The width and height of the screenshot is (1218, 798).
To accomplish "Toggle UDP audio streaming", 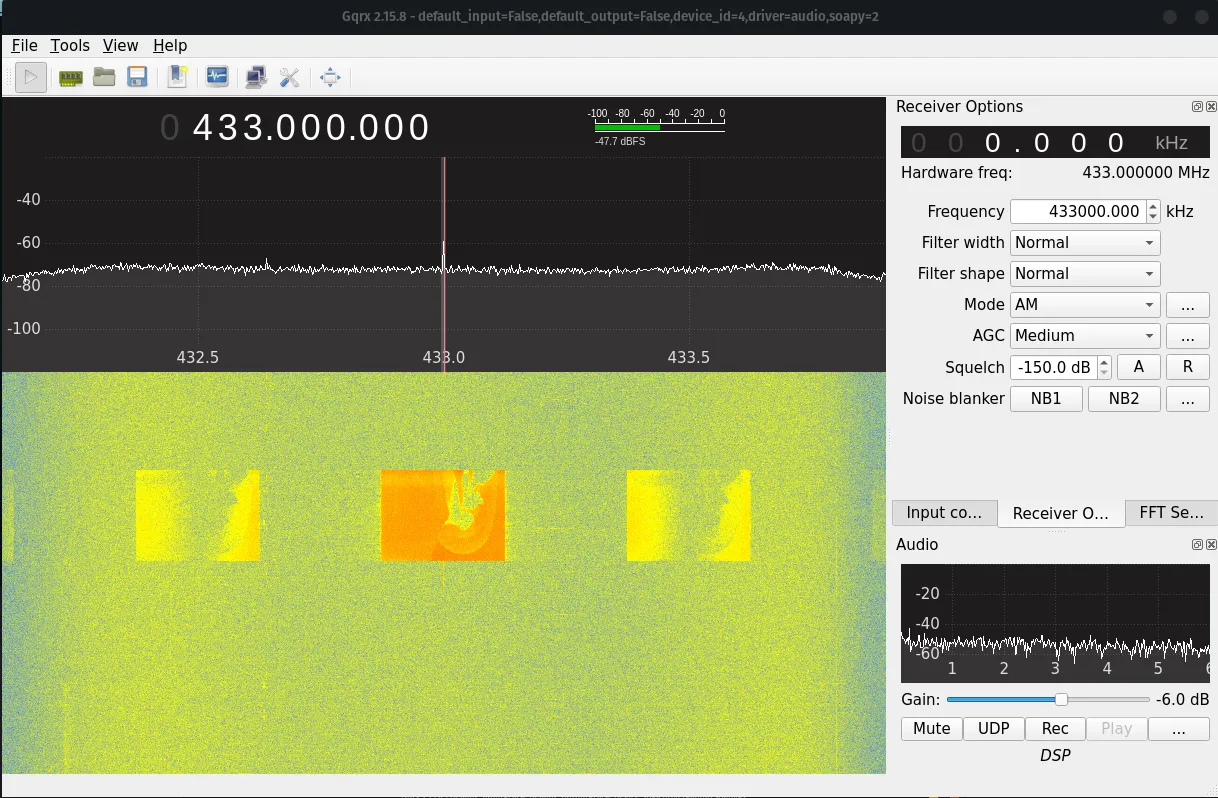I will (x=994, y=729).
